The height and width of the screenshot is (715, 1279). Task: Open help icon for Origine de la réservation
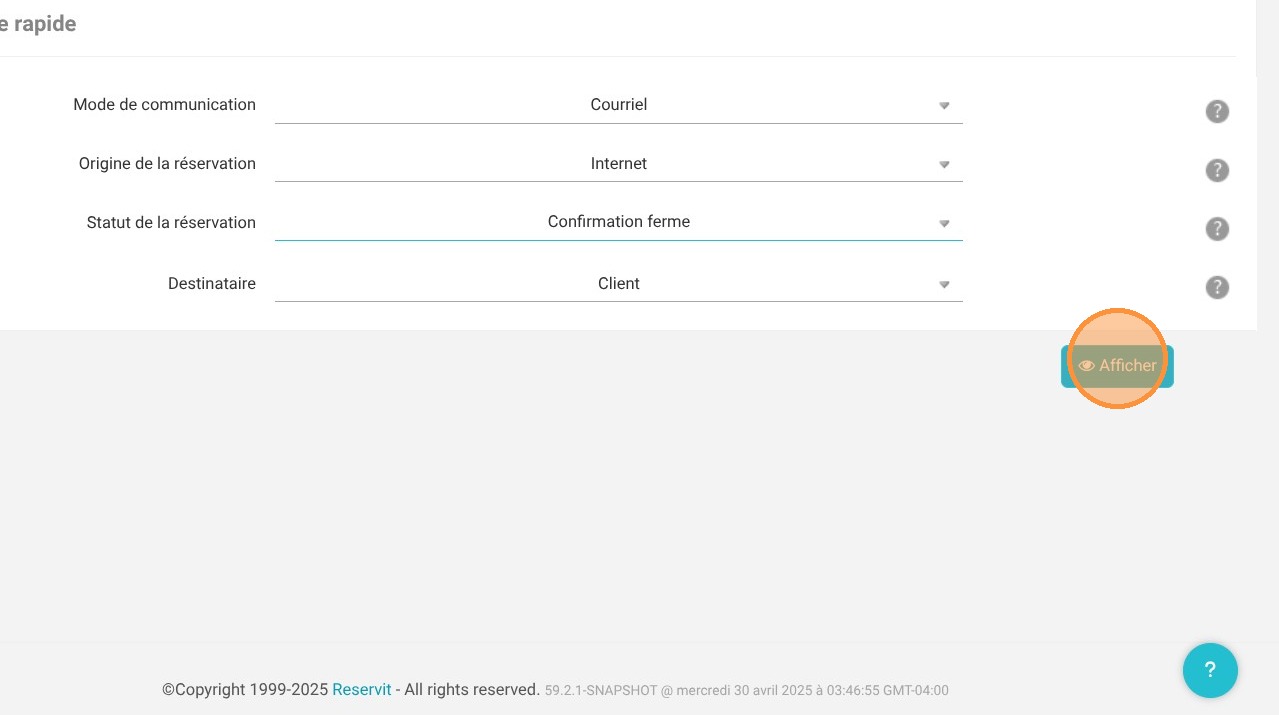click(x=1216, y=170)
